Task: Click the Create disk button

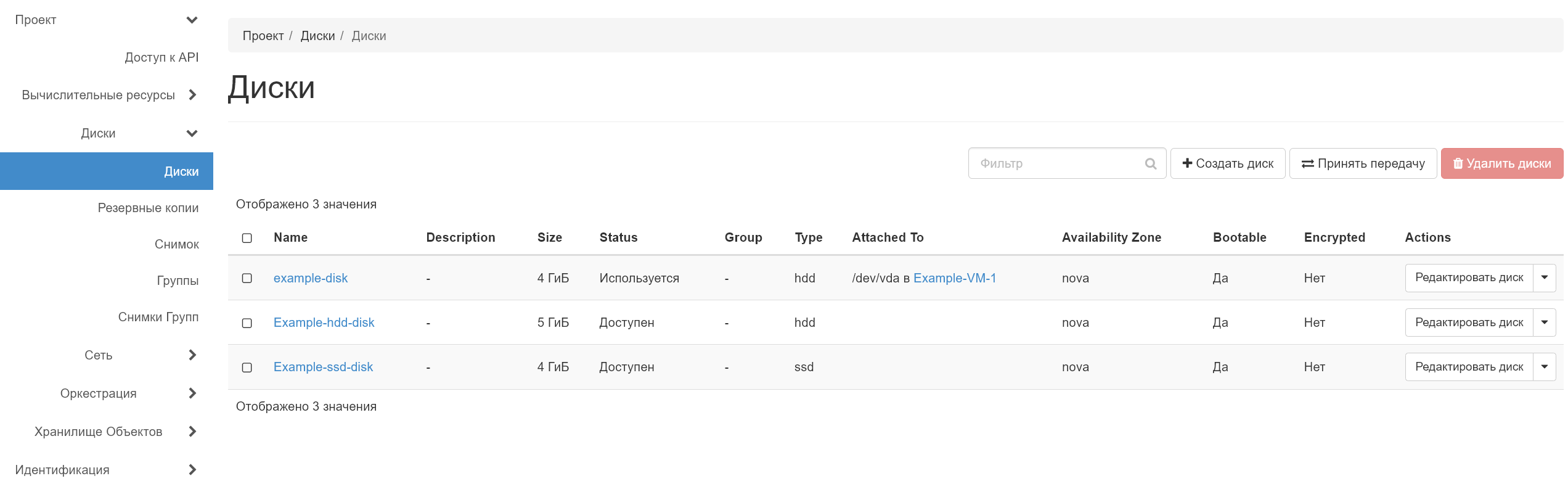Action: pyautogui.click(x=1227, y=163)
